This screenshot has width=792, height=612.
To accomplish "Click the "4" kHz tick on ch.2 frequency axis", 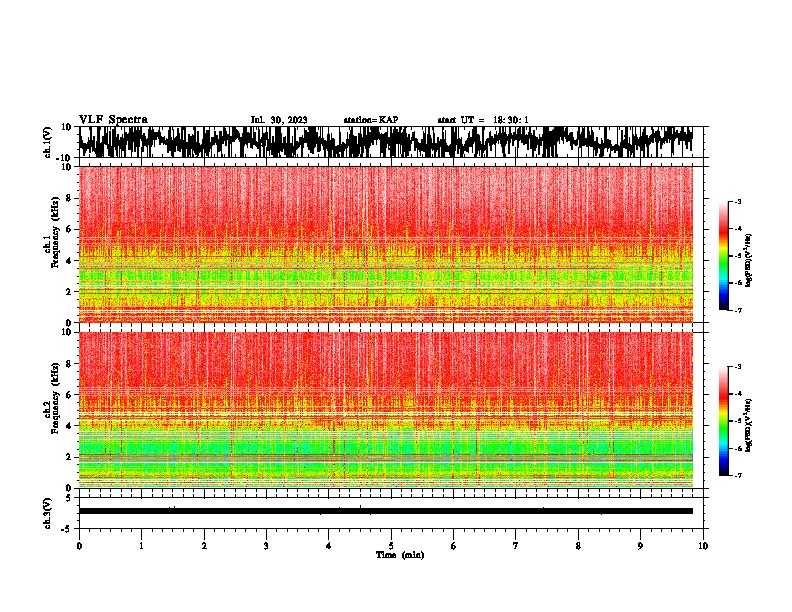I will point(69,426).
